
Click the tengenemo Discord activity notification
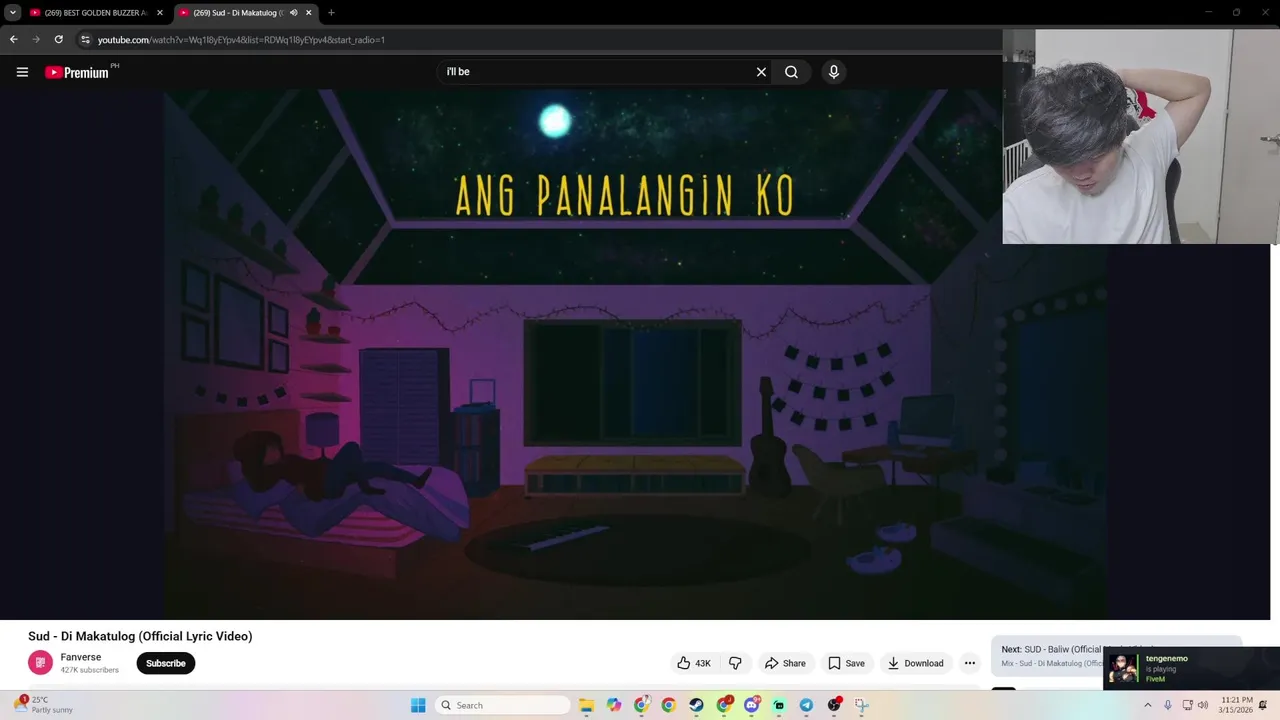point(1191,668)
